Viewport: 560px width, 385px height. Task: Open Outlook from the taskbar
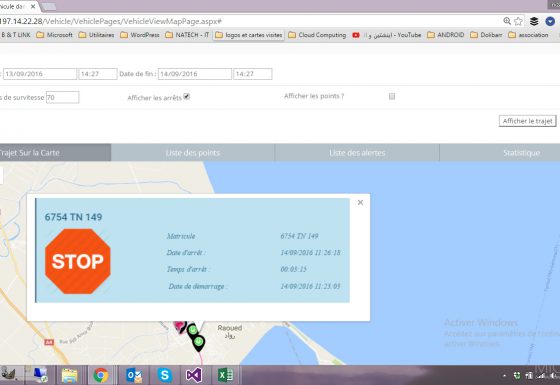[134, 375]
